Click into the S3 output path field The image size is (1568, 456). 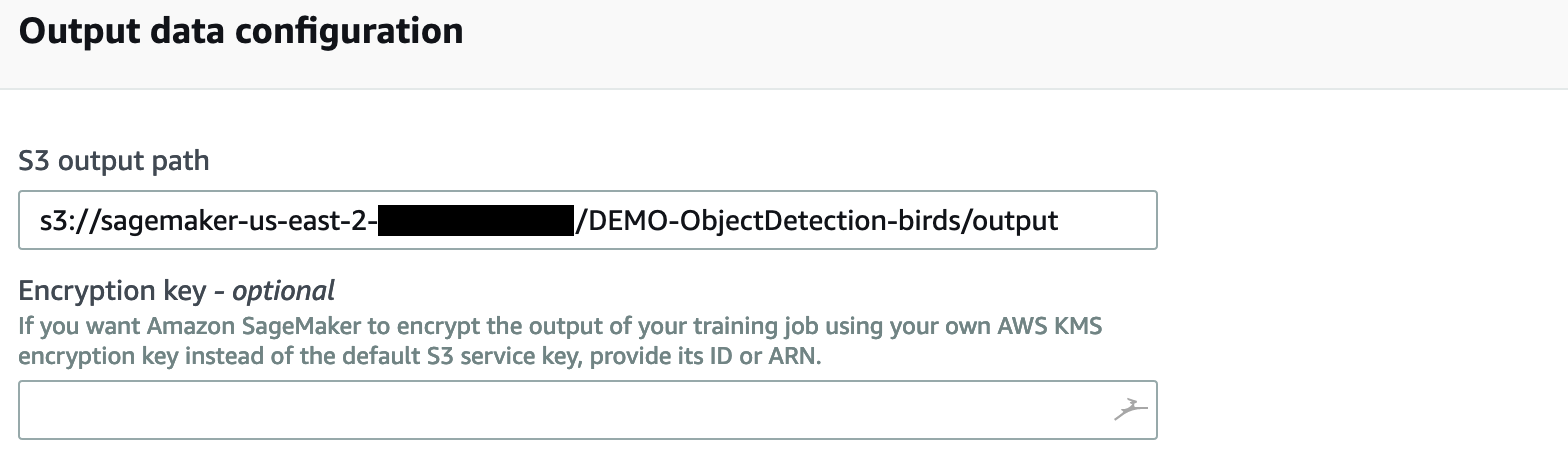(588, 220)
